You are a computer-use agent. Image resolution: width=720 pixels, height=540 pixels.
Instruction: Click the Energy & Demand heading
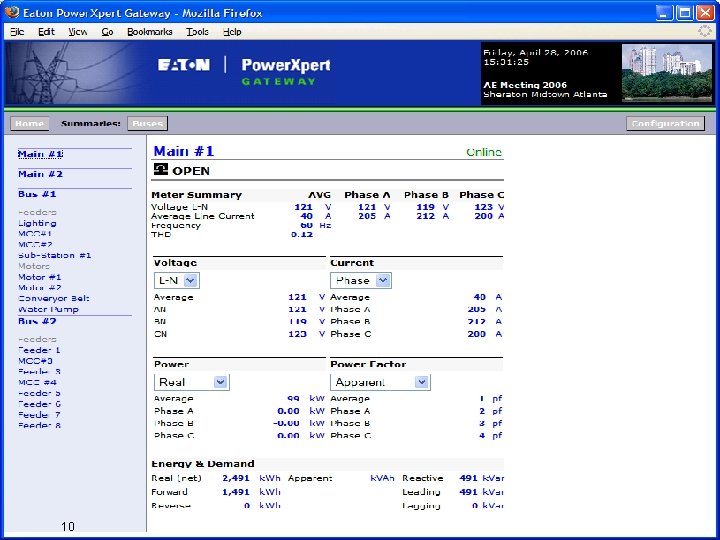[202, 464]
